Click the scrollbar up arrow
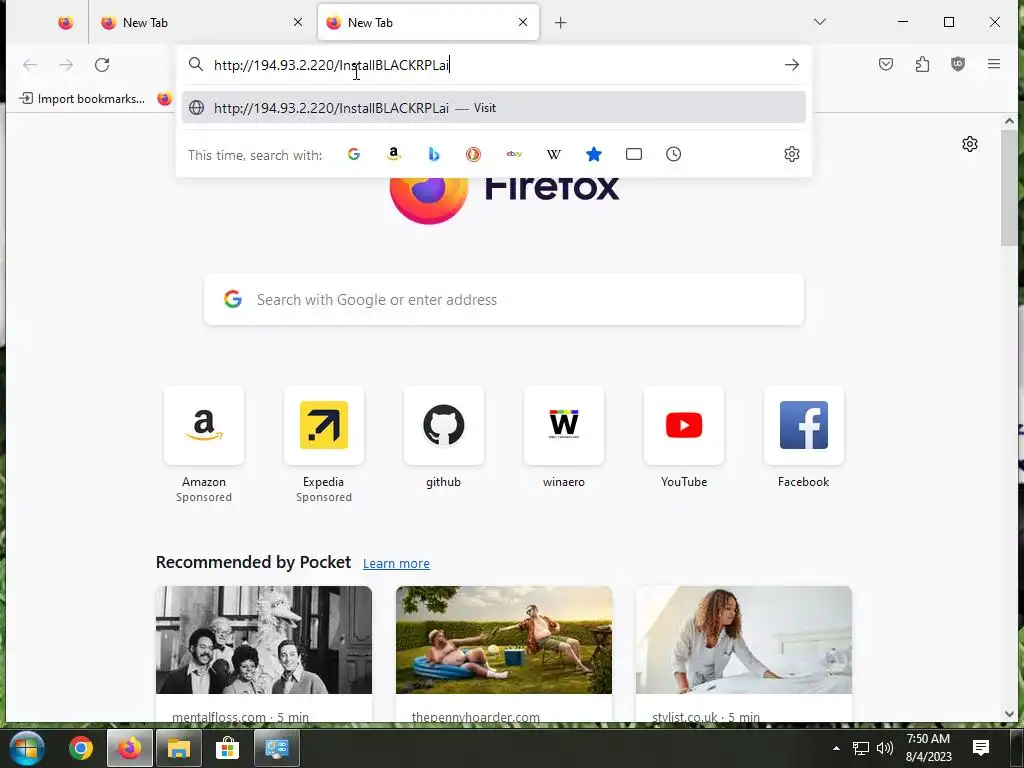The width and height of the screenshot is (1024, 768). click(1009, 121)
